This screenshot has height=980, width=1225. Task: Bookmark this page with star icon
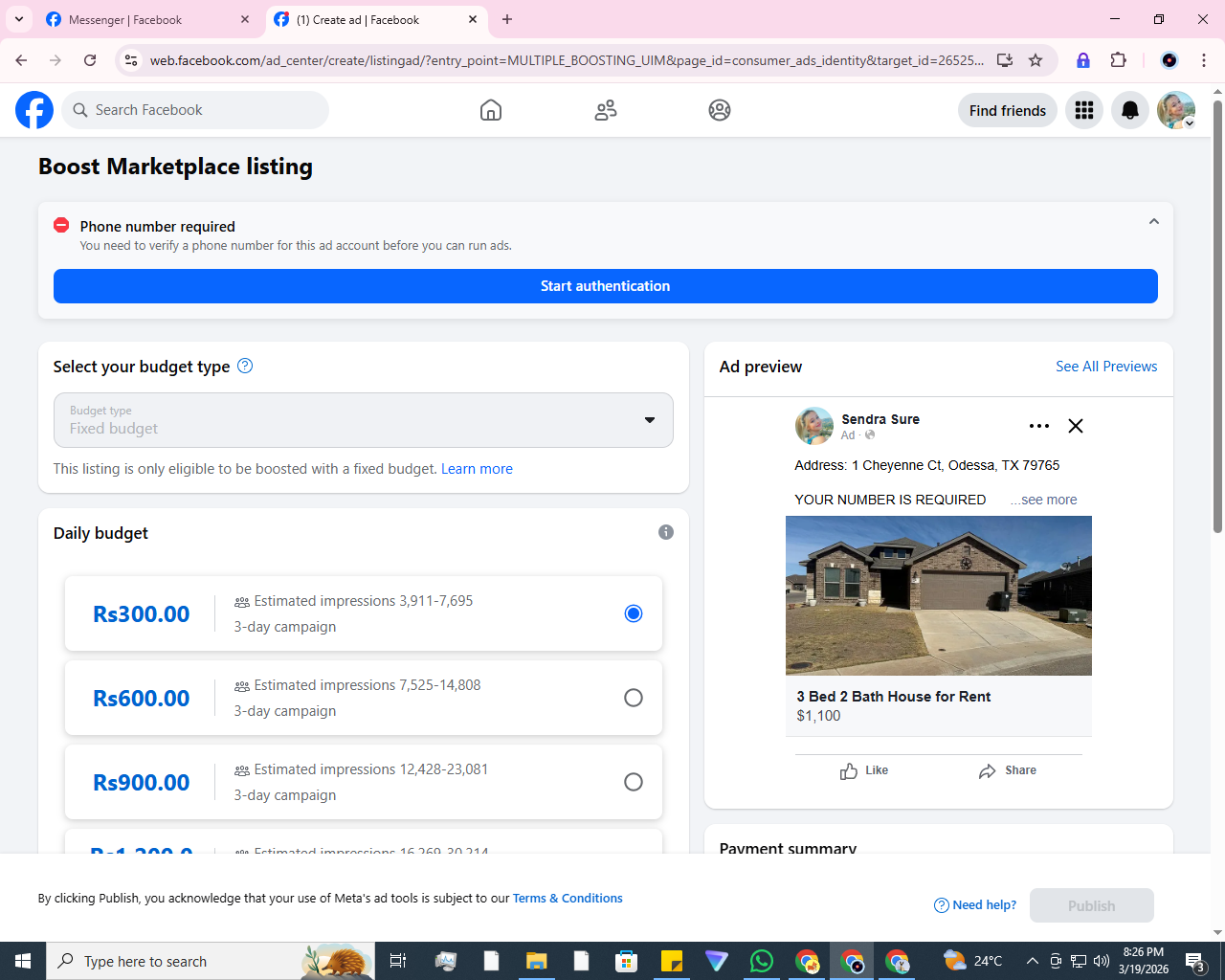point(1036,60)
